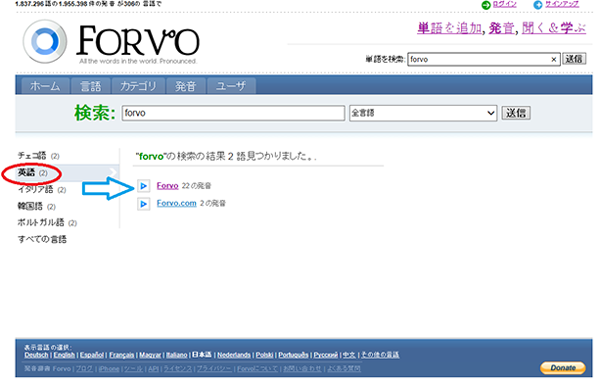The width and height of the screenshot is (600, 384).
Task: Open the プライバシー footer link
Action: [x=214, y=369]
